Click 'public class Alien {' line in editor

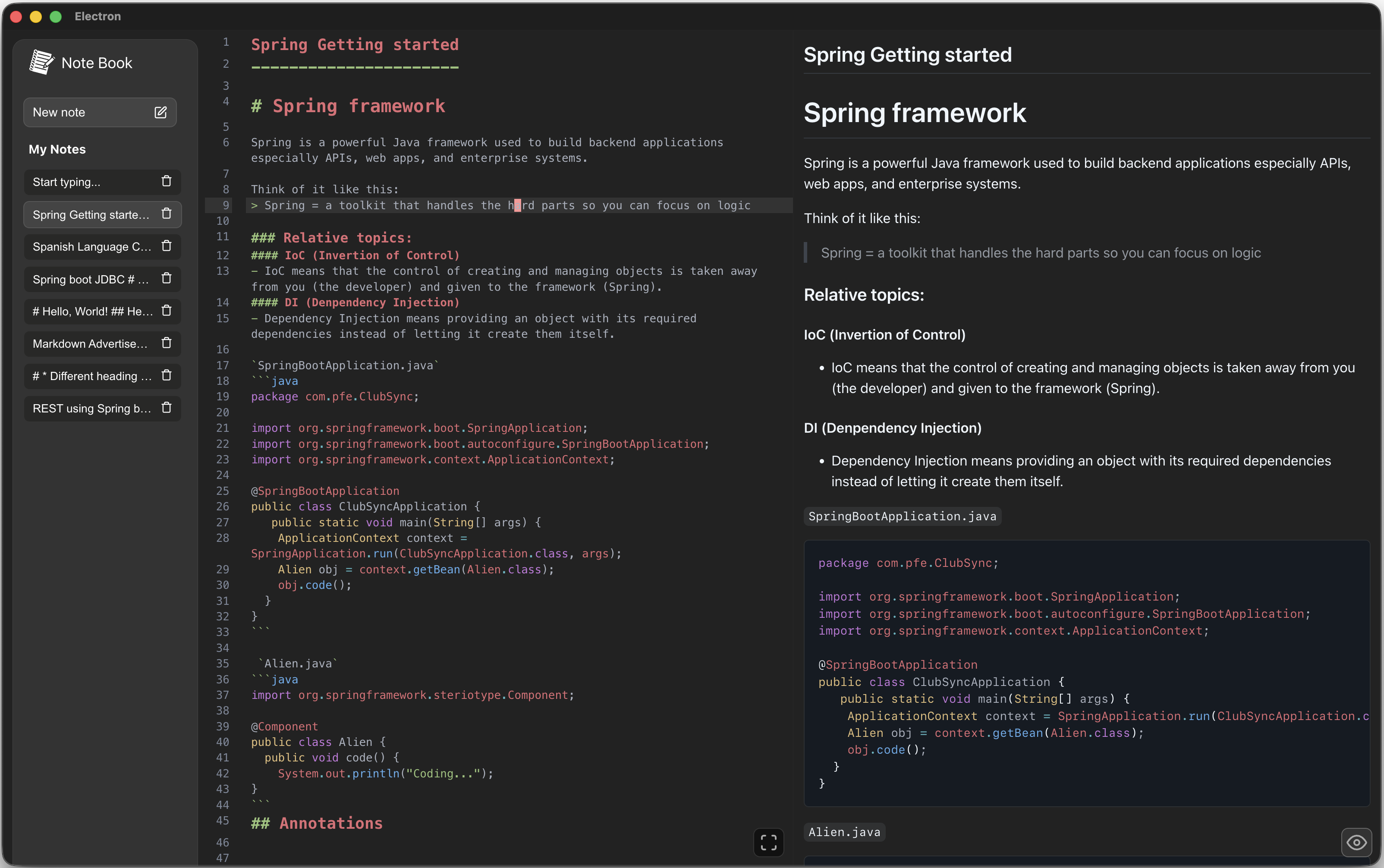point(318,742)
